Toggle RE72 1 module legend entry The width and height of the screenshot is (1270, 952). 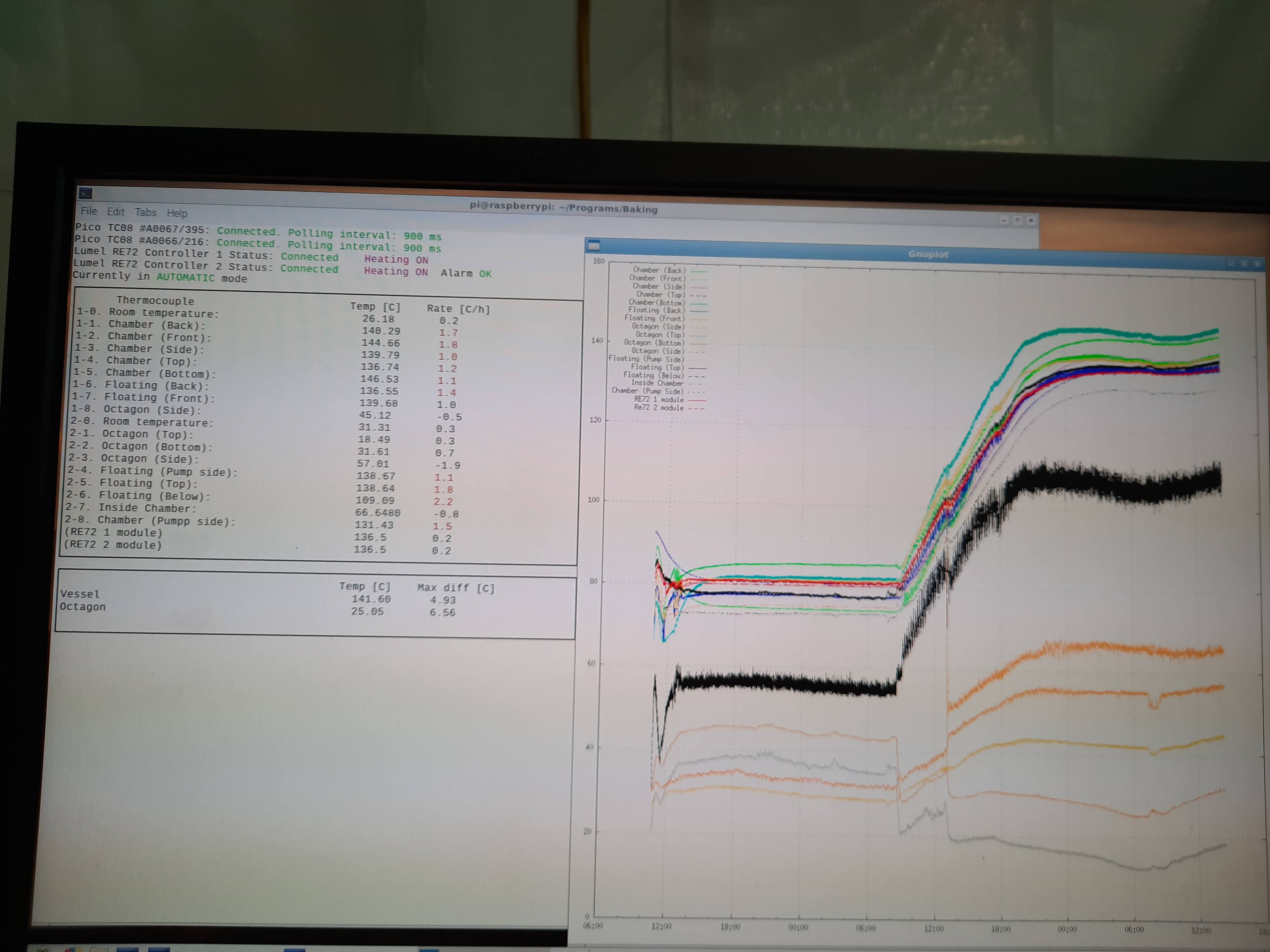[658, 400]
